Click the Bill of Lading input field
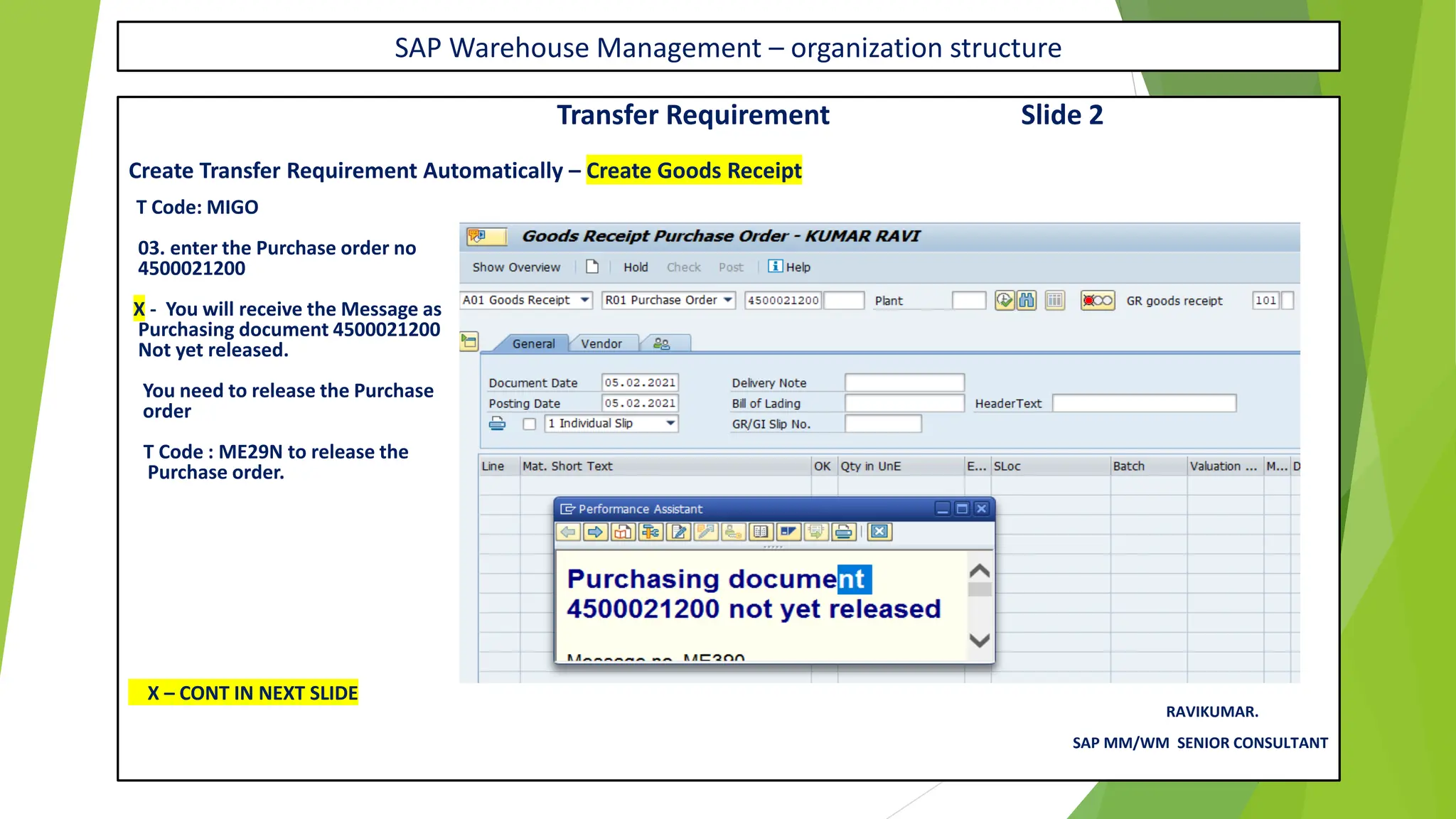The height and width of the screenshot is (819, 1456). (x=904, y=403)
